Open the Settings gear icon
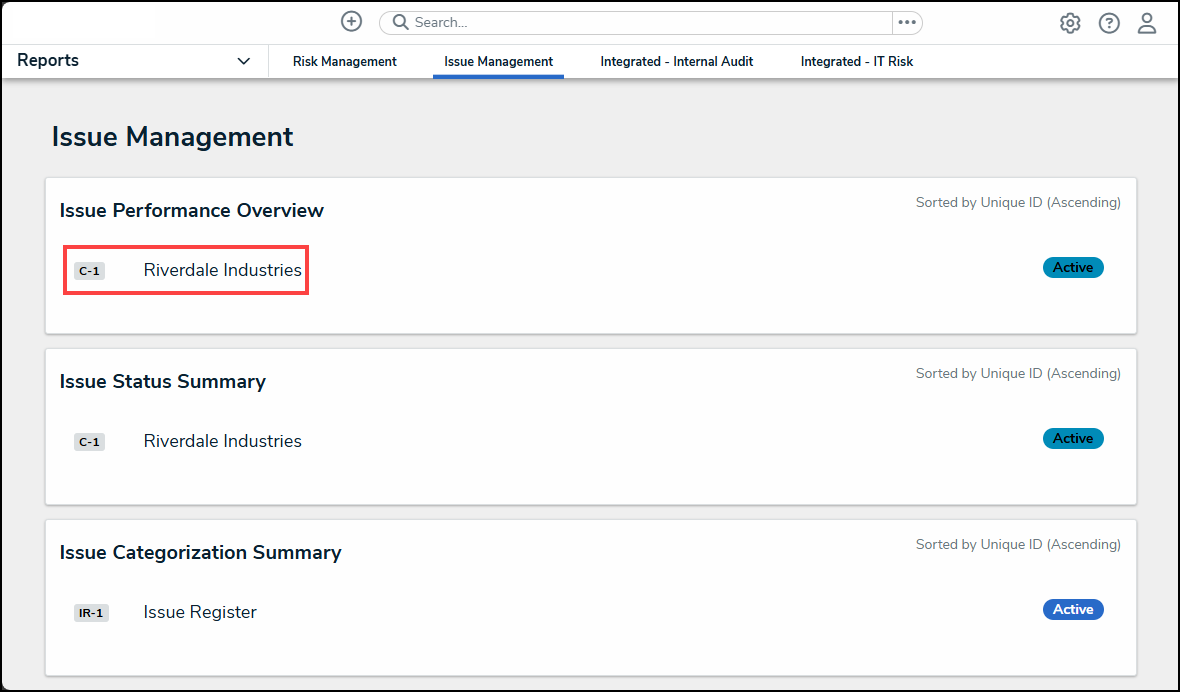The width and height of the screenshot is (1180, 692). [x=1070, y=24]
